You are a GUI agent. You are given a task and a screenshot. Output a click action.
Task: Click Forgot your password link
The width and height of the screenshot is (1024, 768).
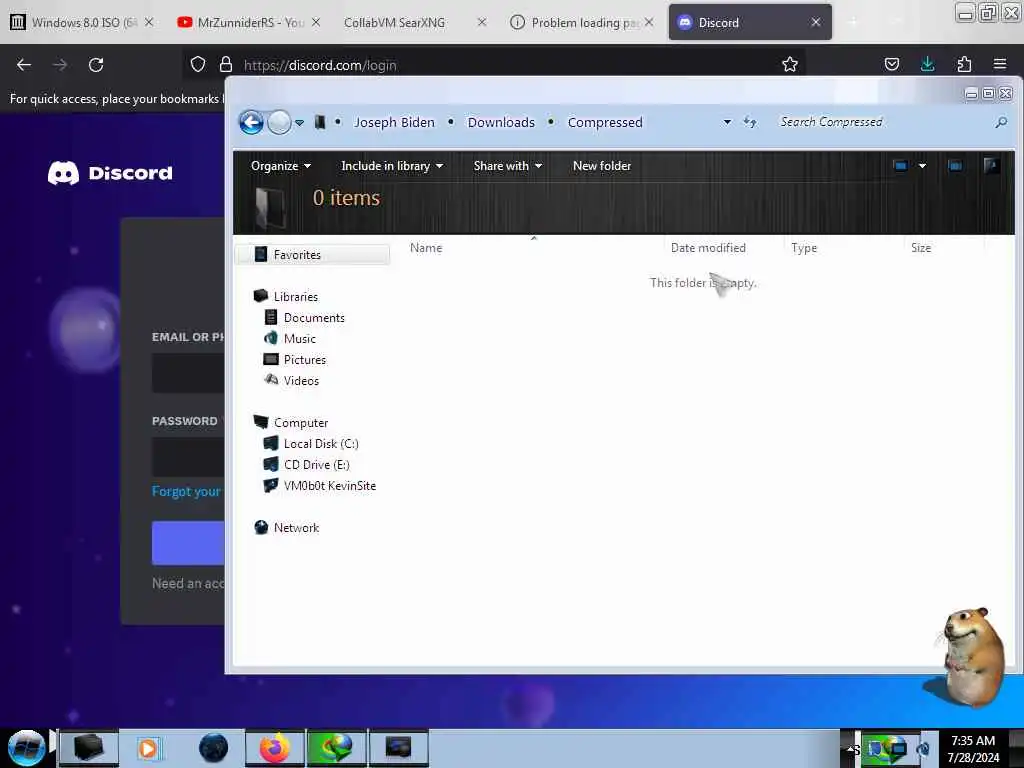click(x=187, y=491)
